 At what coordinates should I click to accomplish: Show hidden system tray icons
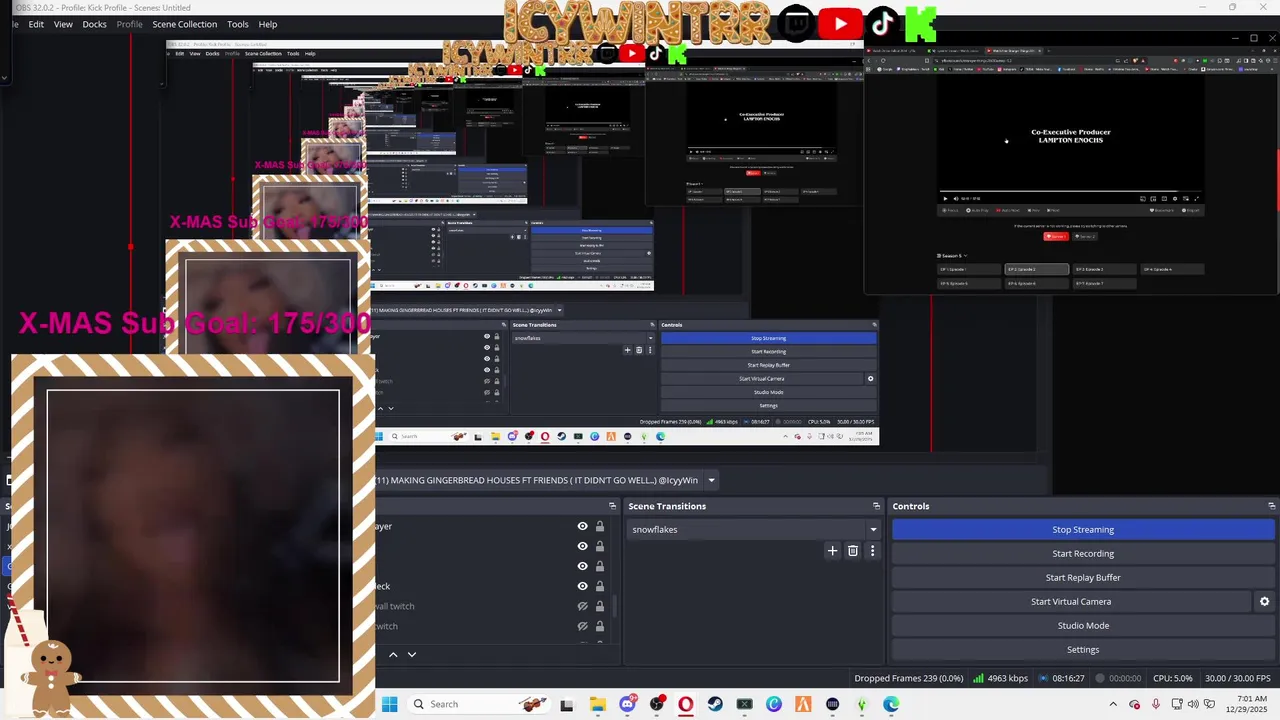(1113, 705)
